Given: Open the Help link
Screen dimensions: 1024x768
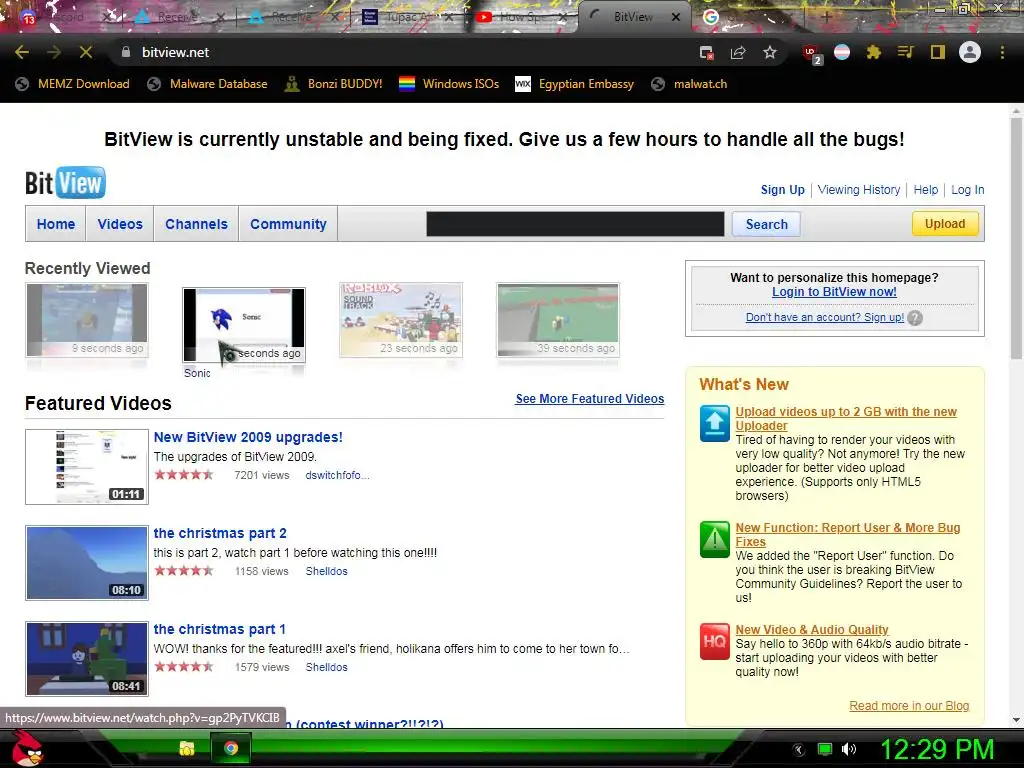Looking at the screenshot, I should point(925,189).
